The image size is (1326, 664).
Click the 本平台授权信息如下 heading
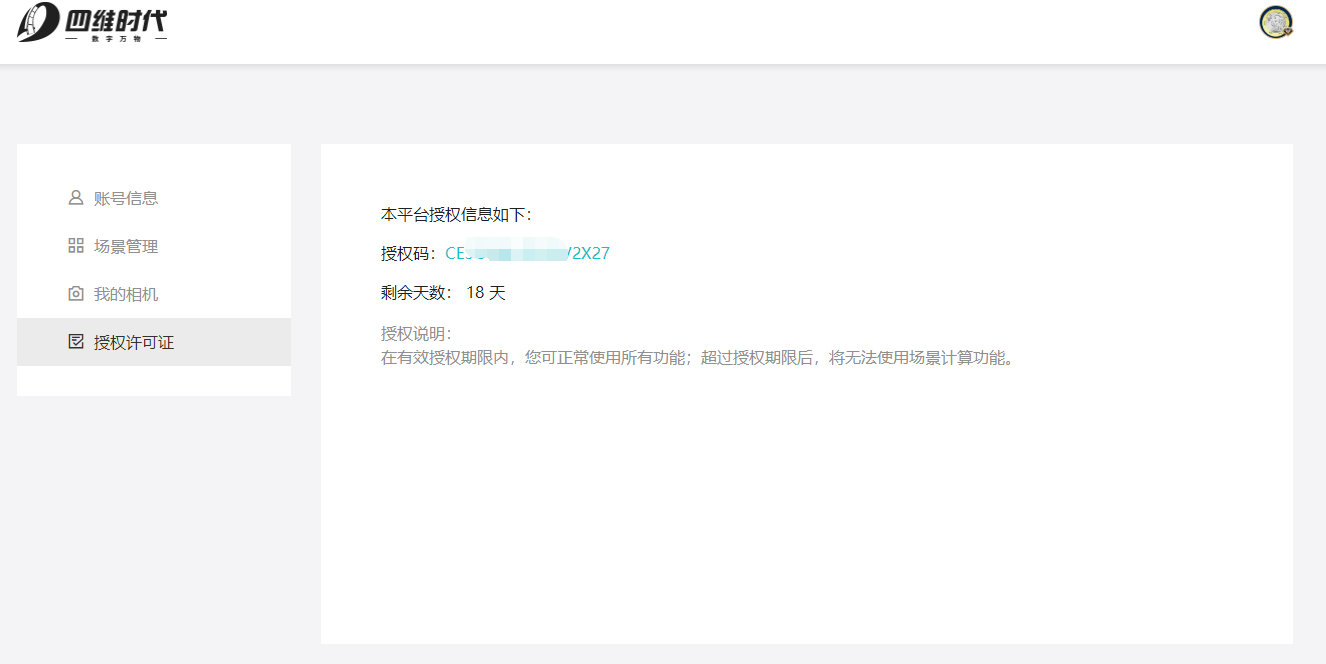pyautogui.click(x=456, y=214)
